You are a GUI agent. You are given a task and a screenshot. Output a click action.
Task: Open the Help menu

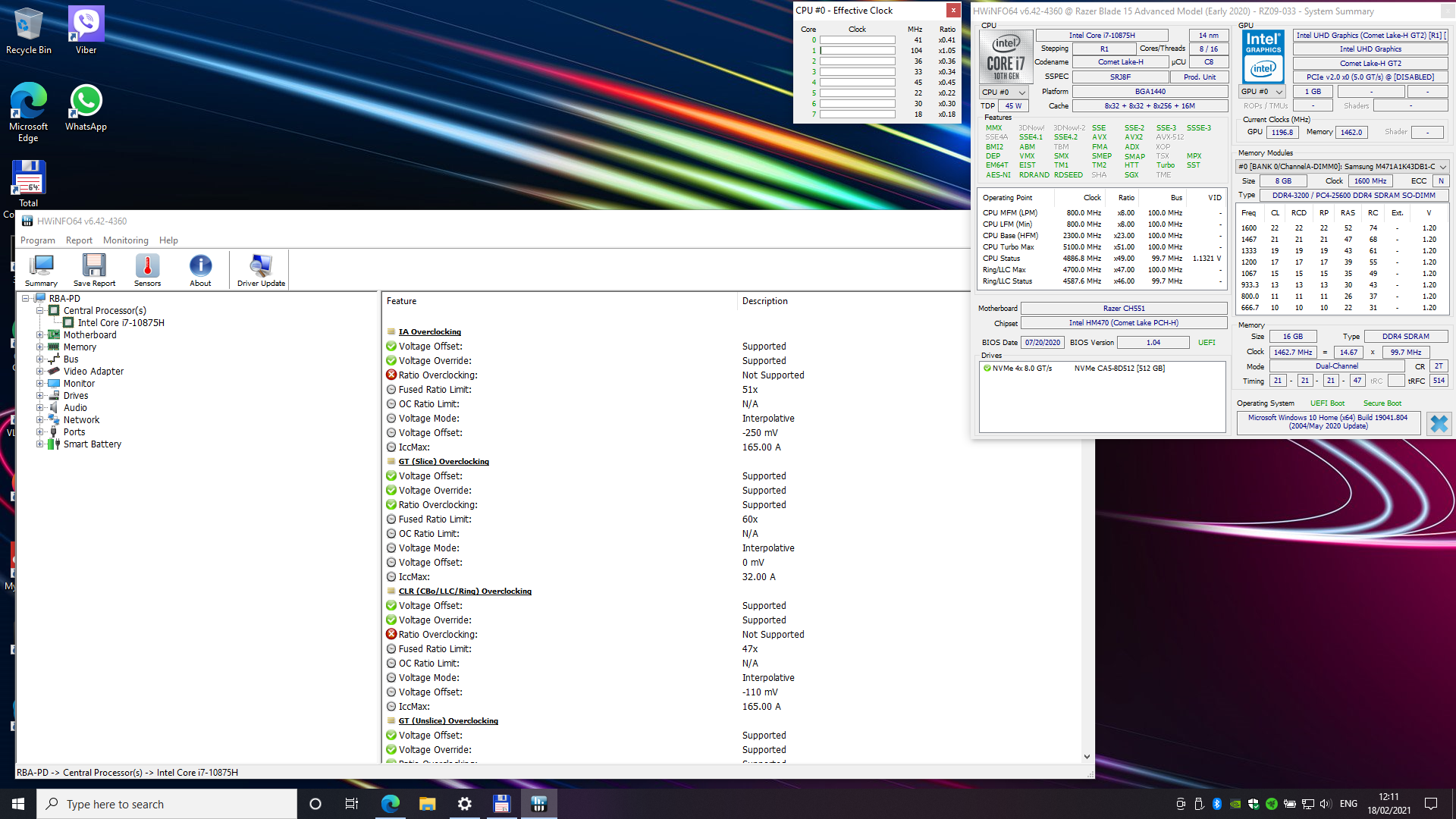[168, 240]
